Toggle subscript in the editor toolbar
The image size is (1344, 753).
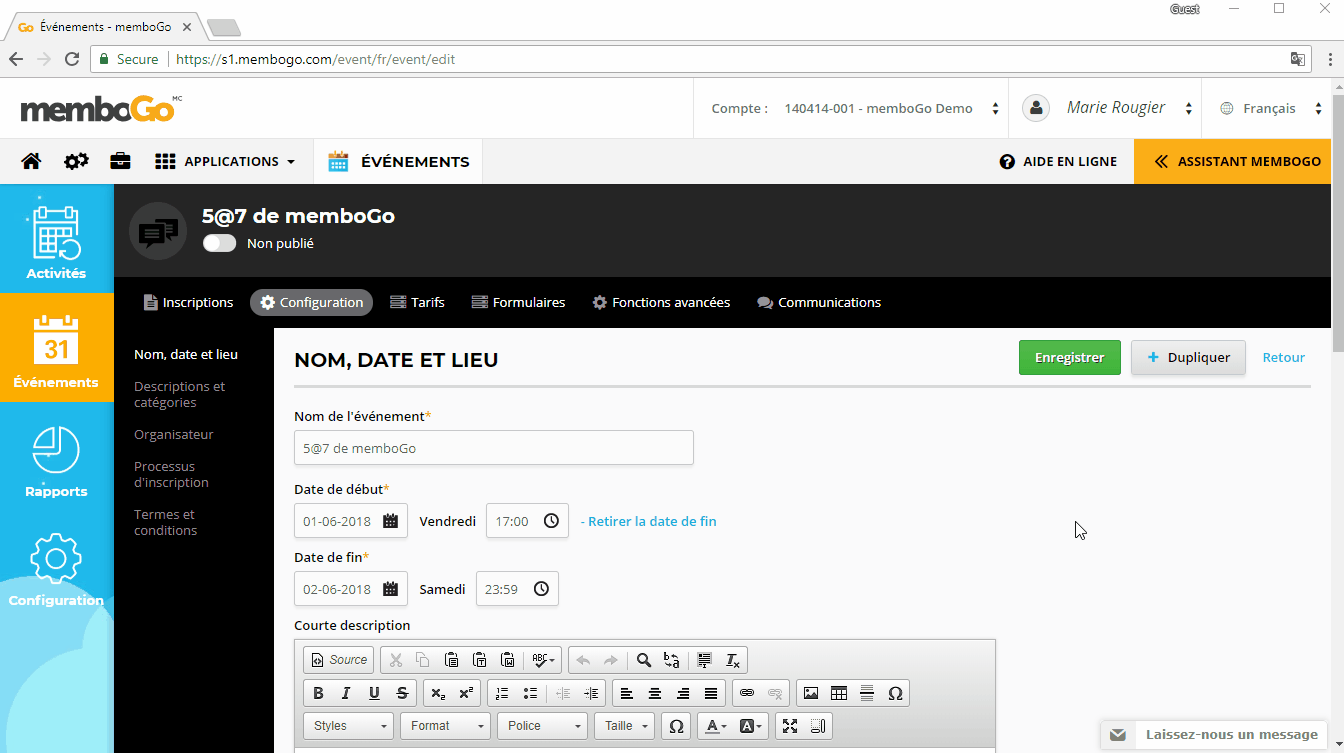(437, 693)
